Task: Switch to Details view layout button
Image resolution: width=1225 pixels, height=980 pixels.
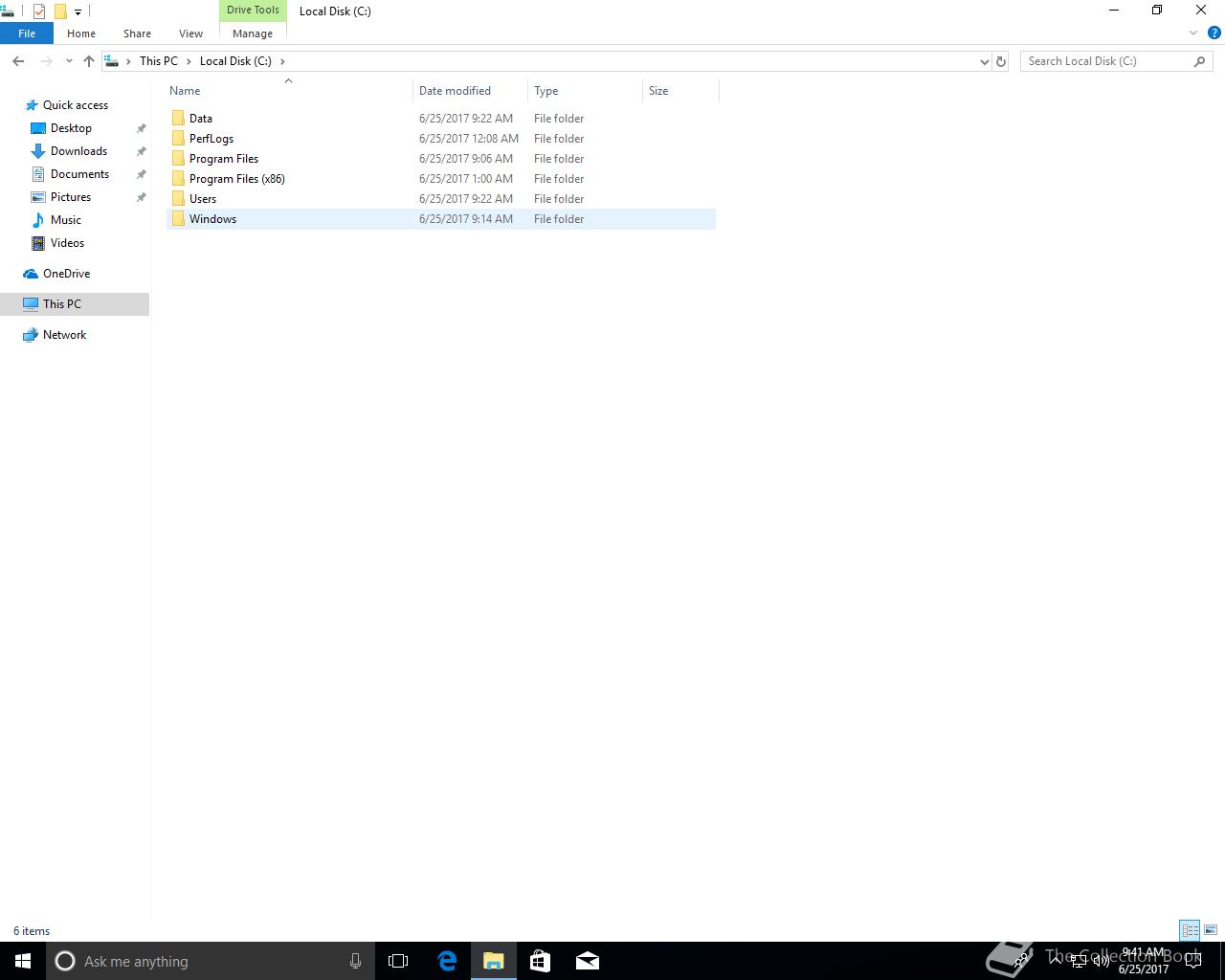Action: (1190, 930)
